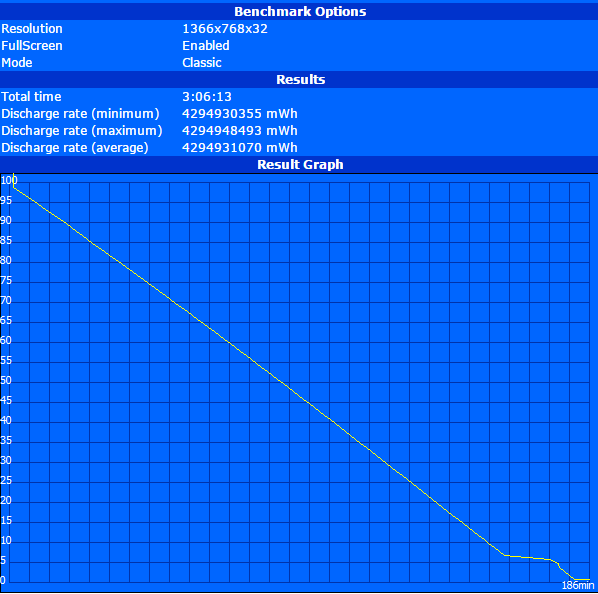Click the 4294948493 mWh maximum value
This screenshot has width=598, height=594.
(x=240, y=131)
